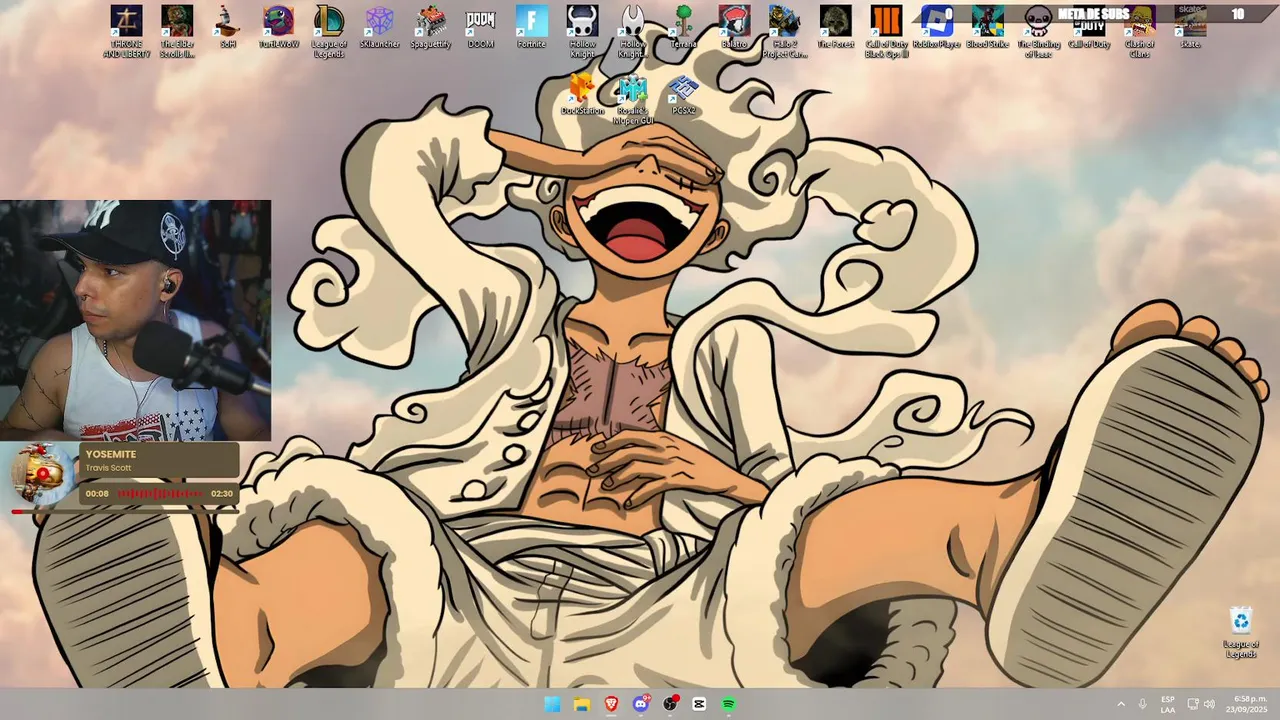Open the TurtleWoW shortcut
The width and height of the screenshot is (1280, 720).
click(x=279, y=27)
